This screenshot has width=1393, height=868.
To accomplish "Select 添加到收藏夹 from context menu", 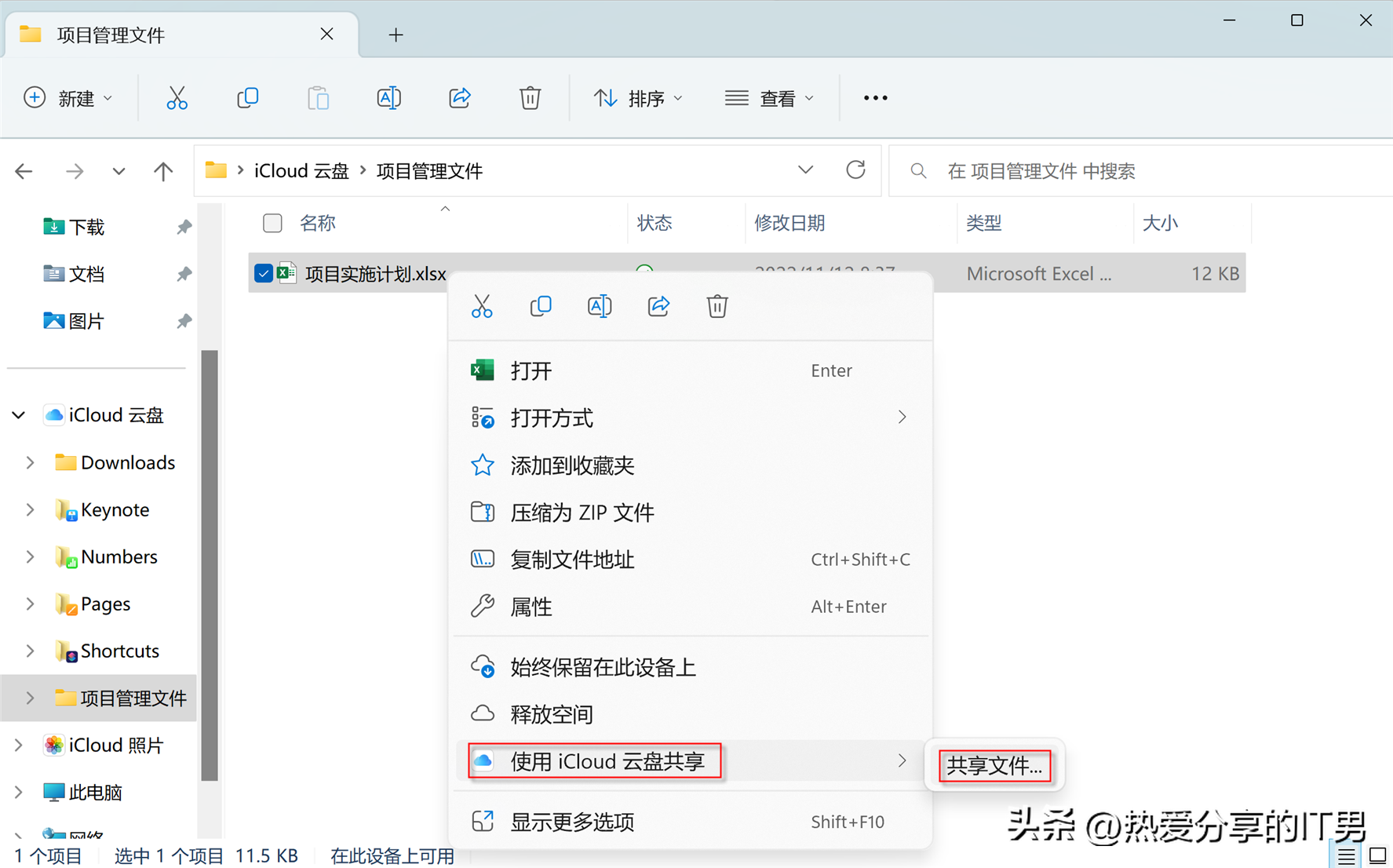I will pyautogui.click(x=690, y=465).
